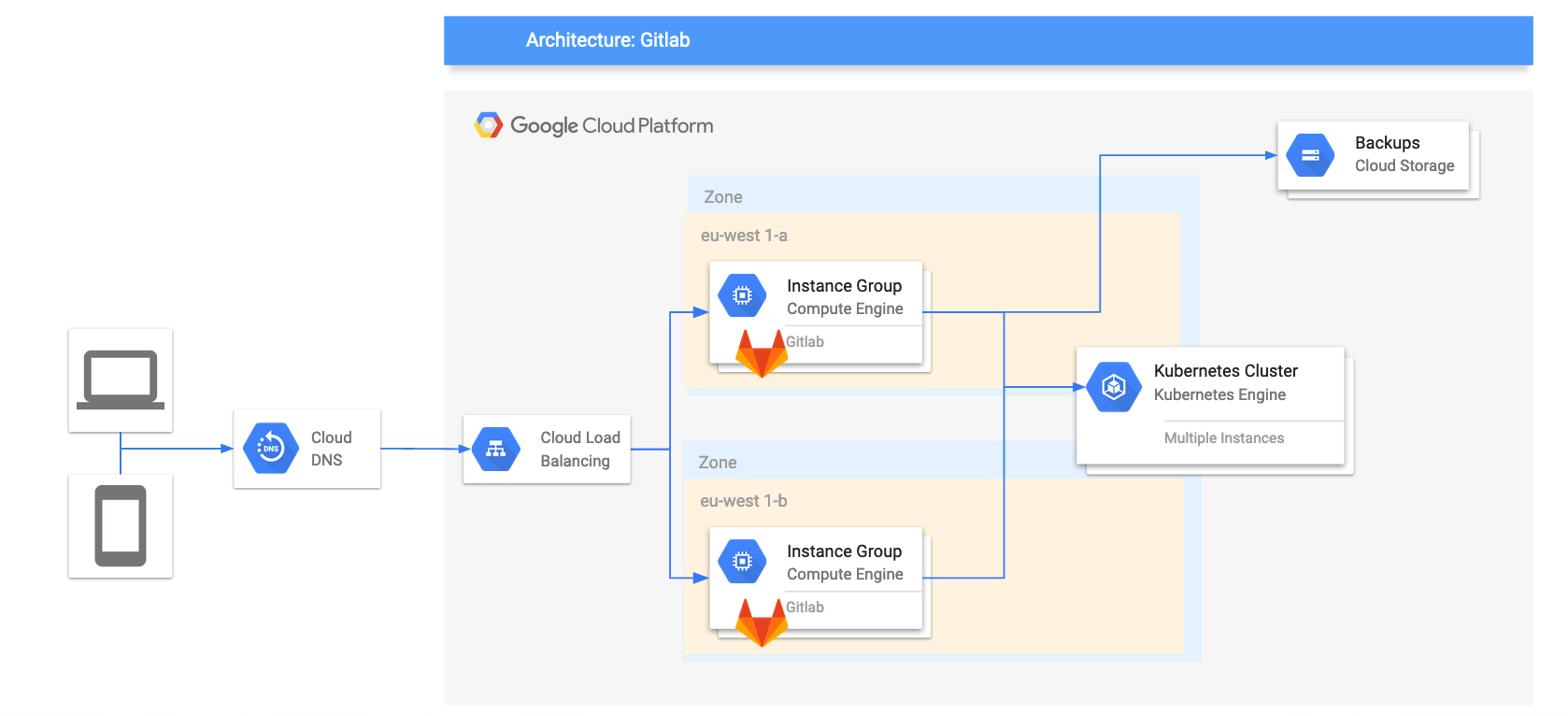Image resolution: width=1568 pixels, height=716 pixels.
Task: Click the 'Cloud Load Balancing' label text
Action: click(x=579, y=449)
